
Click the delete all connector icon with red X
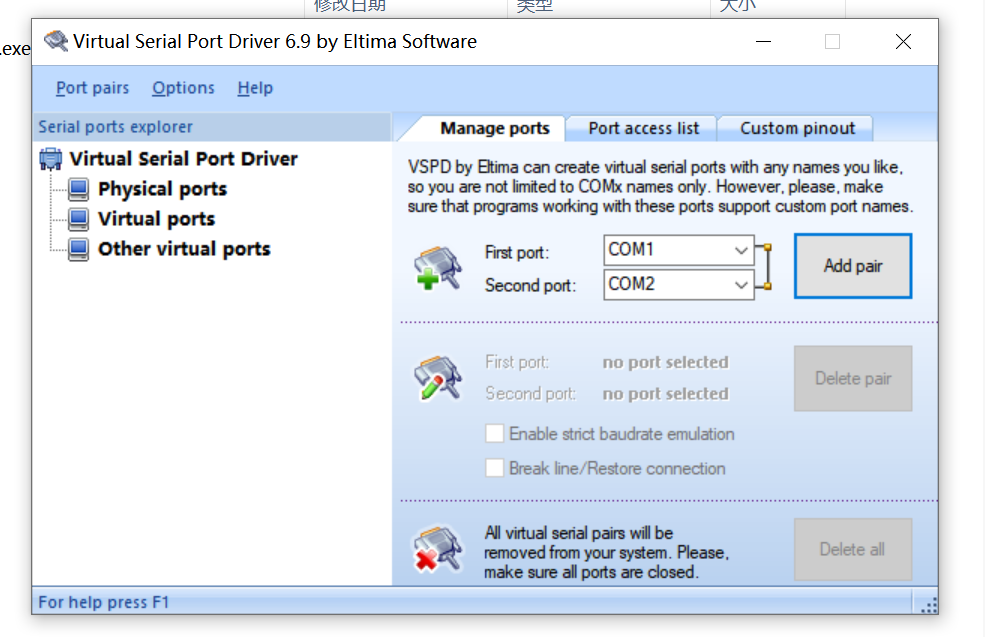tap(438, 549)
